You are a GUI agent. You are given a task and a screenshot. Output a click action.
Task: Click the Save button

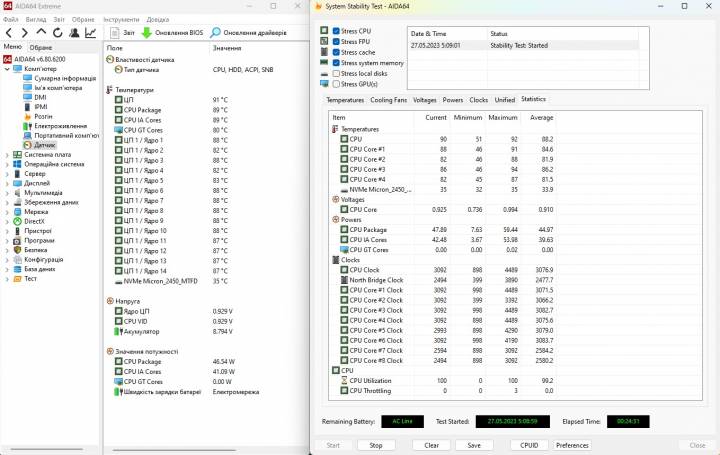[x=474, y=445]
